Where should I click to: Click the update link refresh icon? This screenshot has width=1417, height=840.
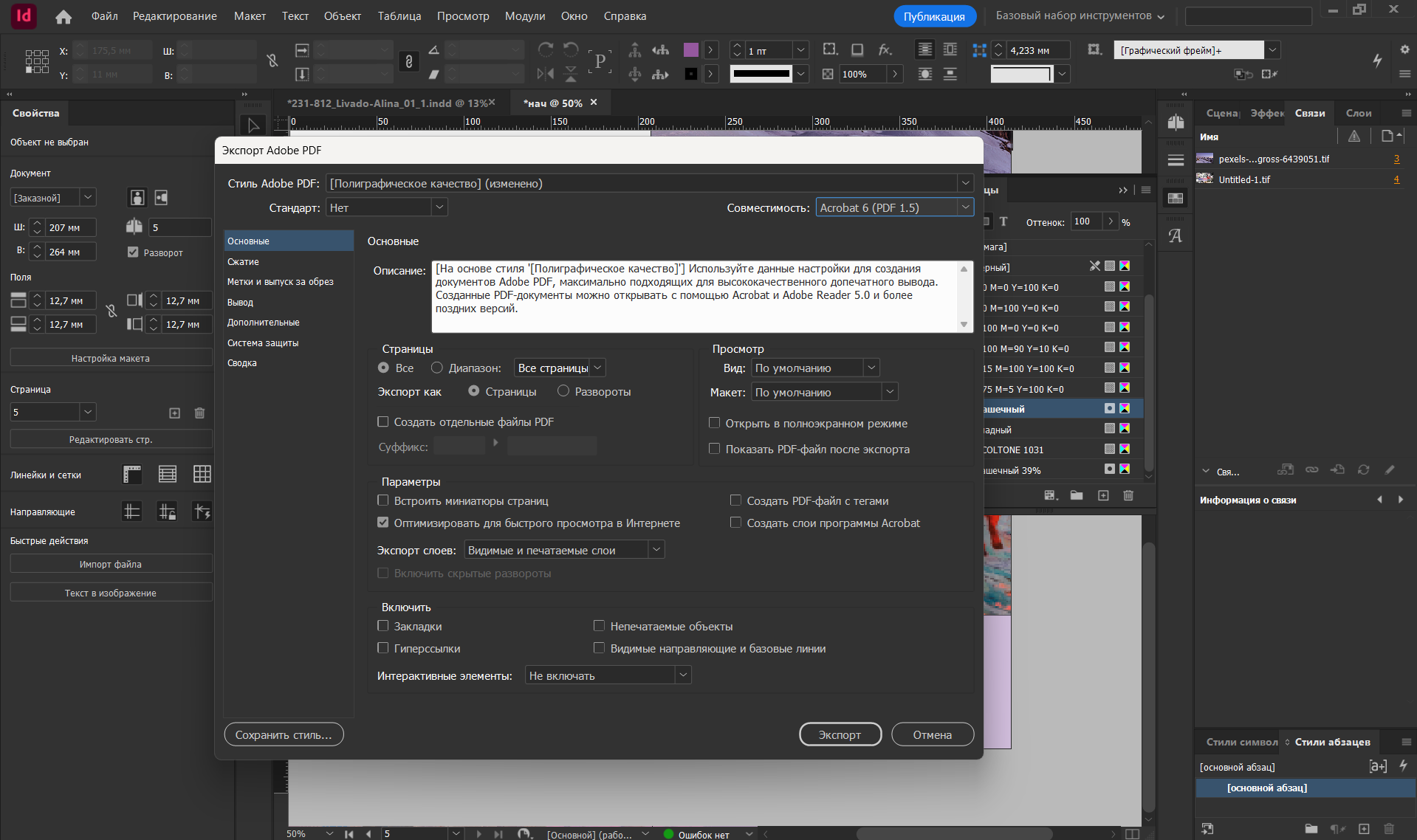click(x=1363, y=469)
